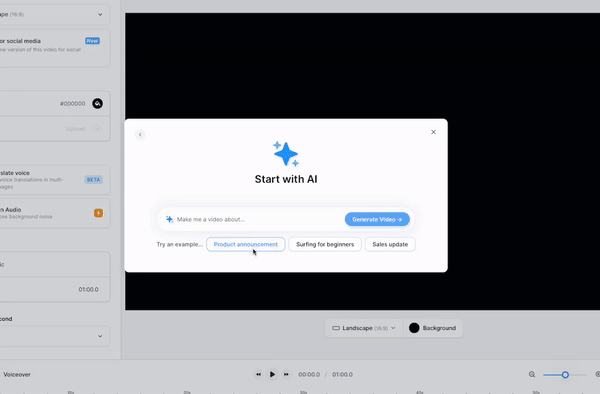Viewport: 600px width, 394px height.
Task: Choose the Sales update example
Action: pos(390,244)
